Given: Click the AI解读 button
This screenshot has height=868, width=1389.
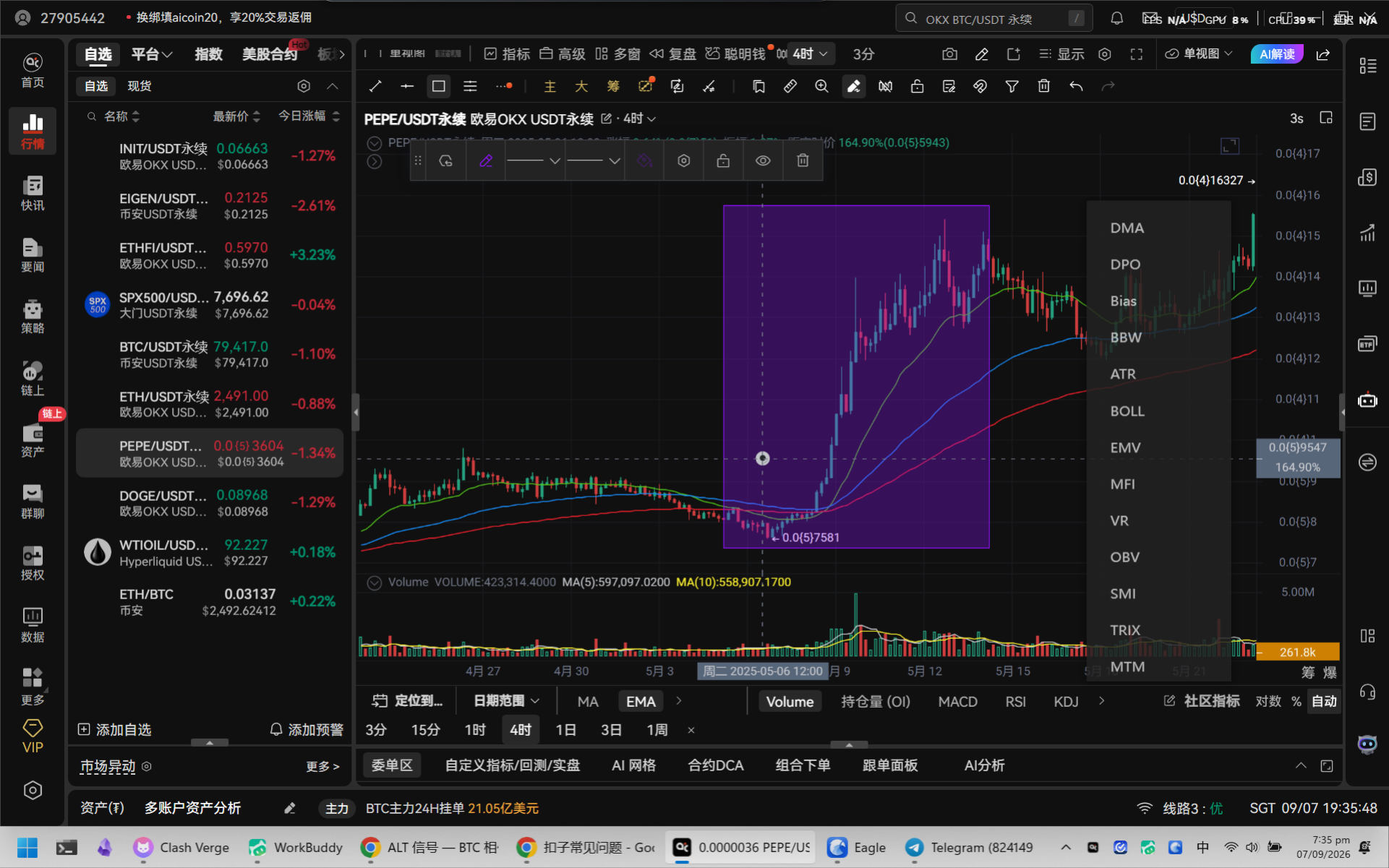Looking at the screenshot, I should tap(1277, 54).
